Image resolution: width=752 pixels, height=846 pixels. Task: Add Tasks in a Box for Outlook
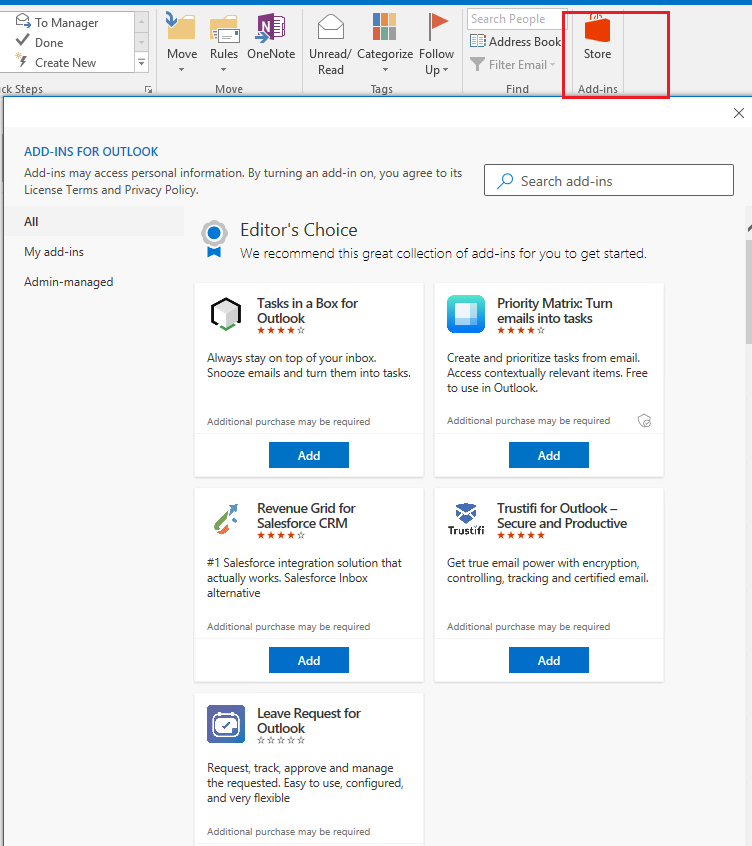(x=309, y=455)
